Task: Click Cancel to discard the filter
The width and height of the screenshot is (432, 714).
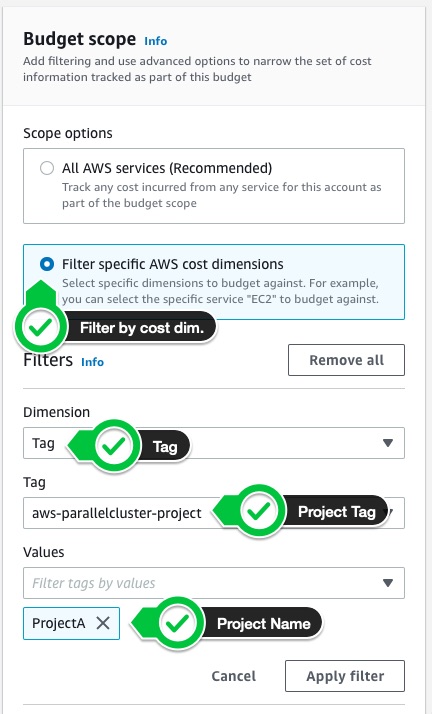Action: click(x=234, y=676)
